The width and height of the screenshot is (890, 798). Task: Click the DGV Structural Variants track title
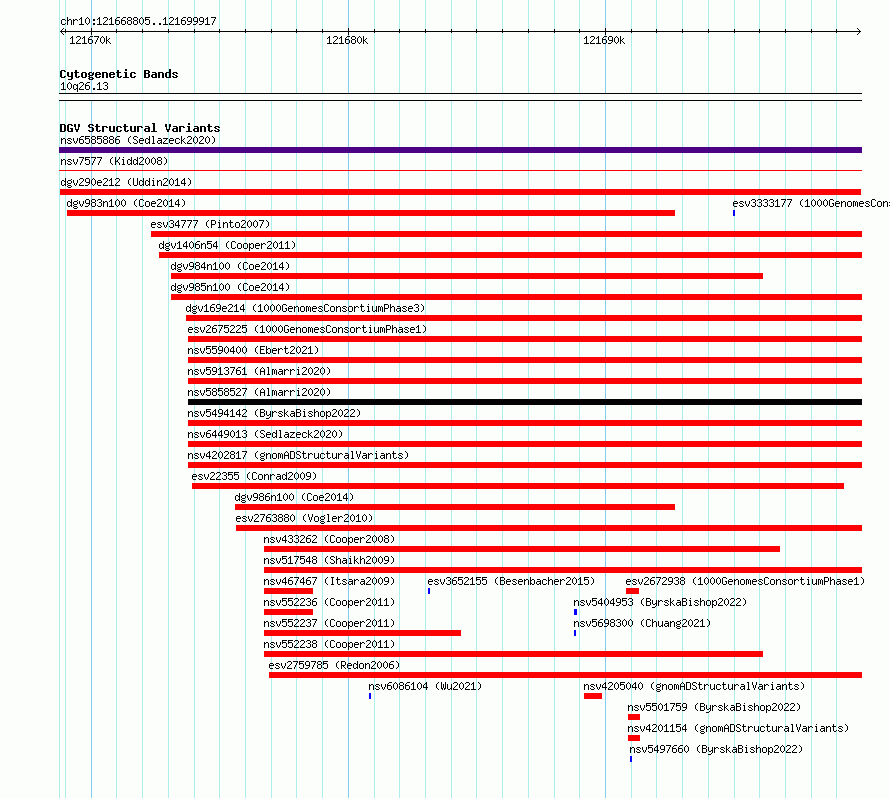[140, 128]
